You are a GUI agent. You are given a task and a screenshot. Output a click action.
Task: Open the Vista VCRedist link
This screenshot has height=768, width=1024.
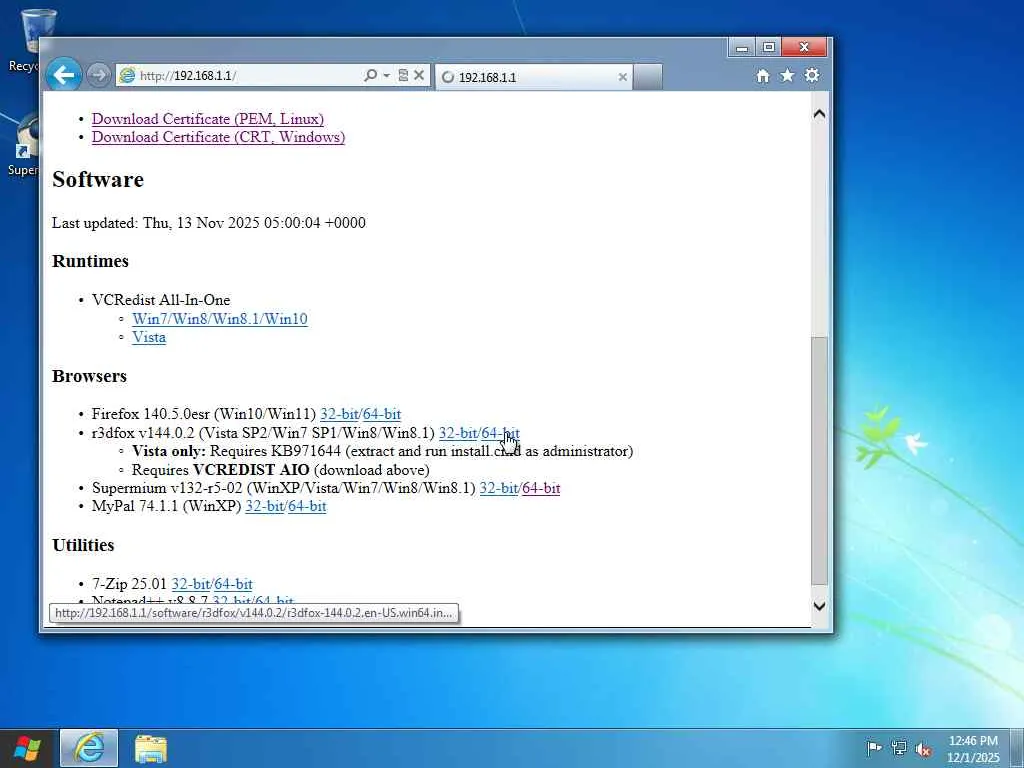pyautogui.click(x=149, y=337)
